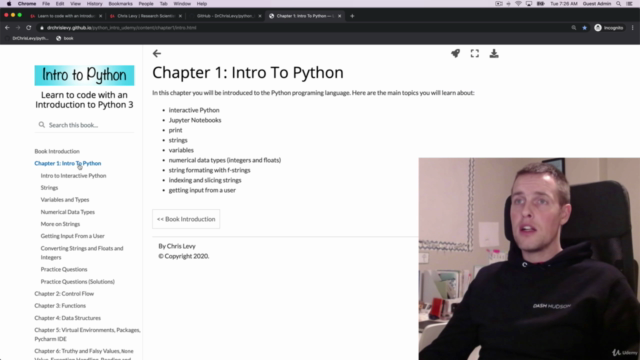Open Chrome three-dot menu
This screenshot has height=360, width=640.
tap(633, 28)
